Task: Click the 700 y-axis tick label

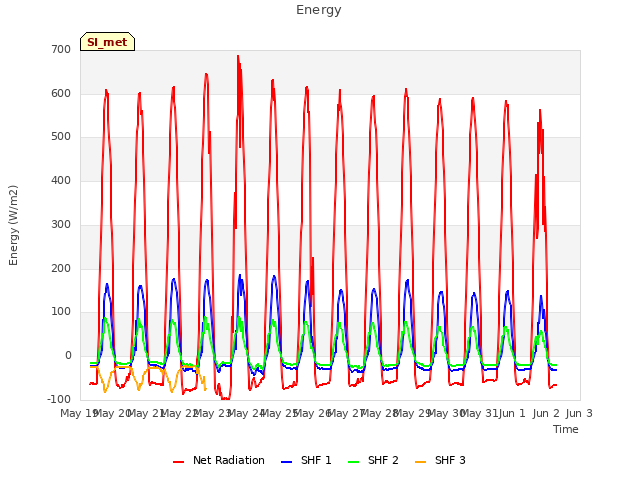Action: [61, 50]
